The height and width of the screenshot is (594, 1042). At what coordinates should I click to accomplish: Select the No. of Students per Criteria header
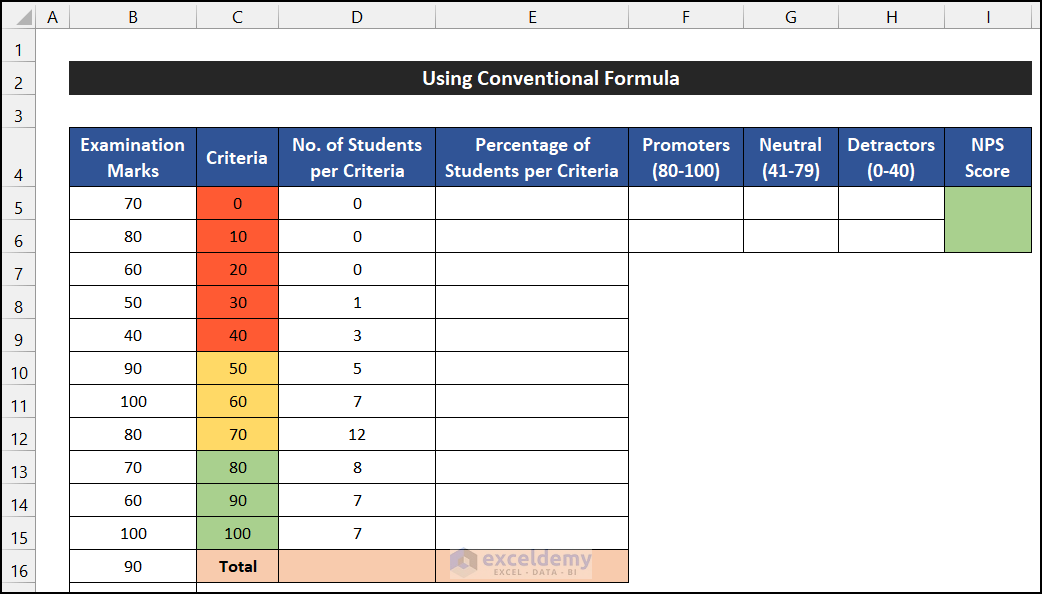coord(357,158)
